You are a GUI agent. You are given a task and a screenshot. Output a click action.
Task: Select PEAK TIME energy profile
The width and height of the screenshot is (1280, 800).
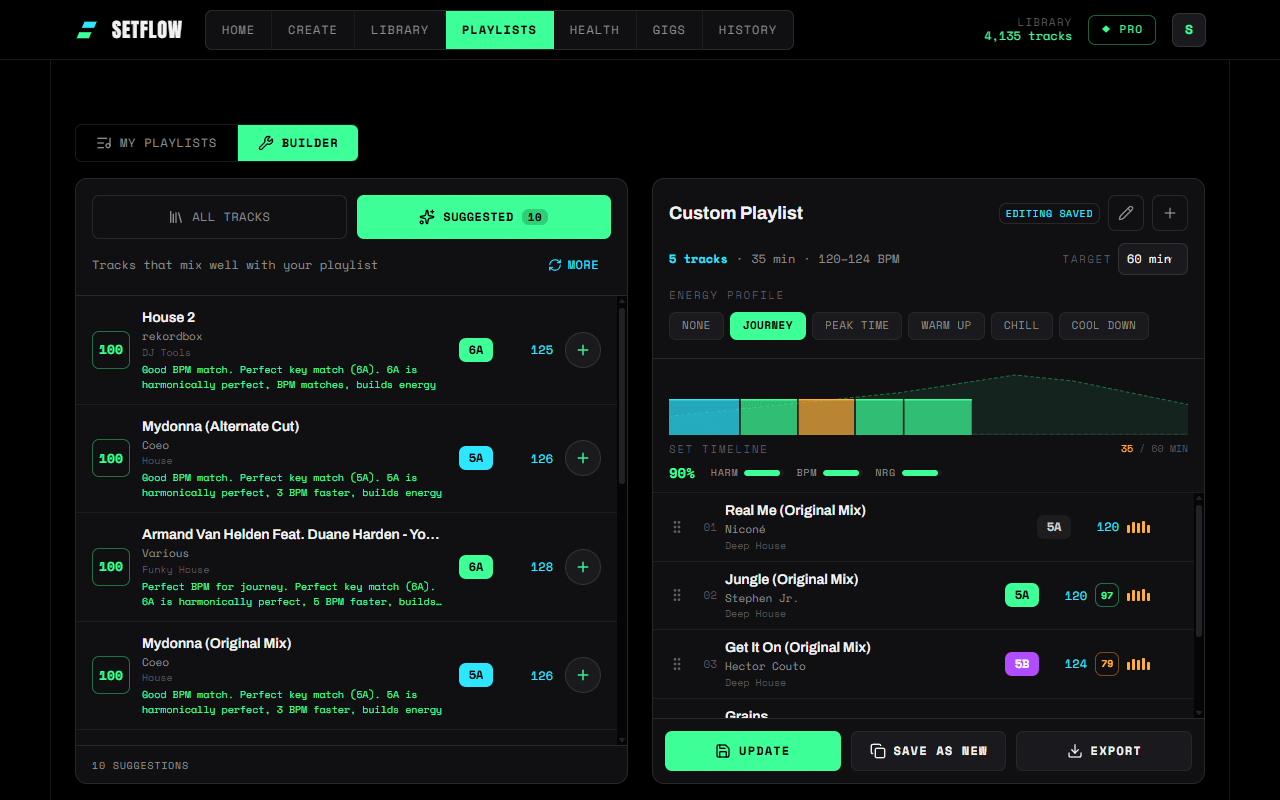click(x=857, y=326)
